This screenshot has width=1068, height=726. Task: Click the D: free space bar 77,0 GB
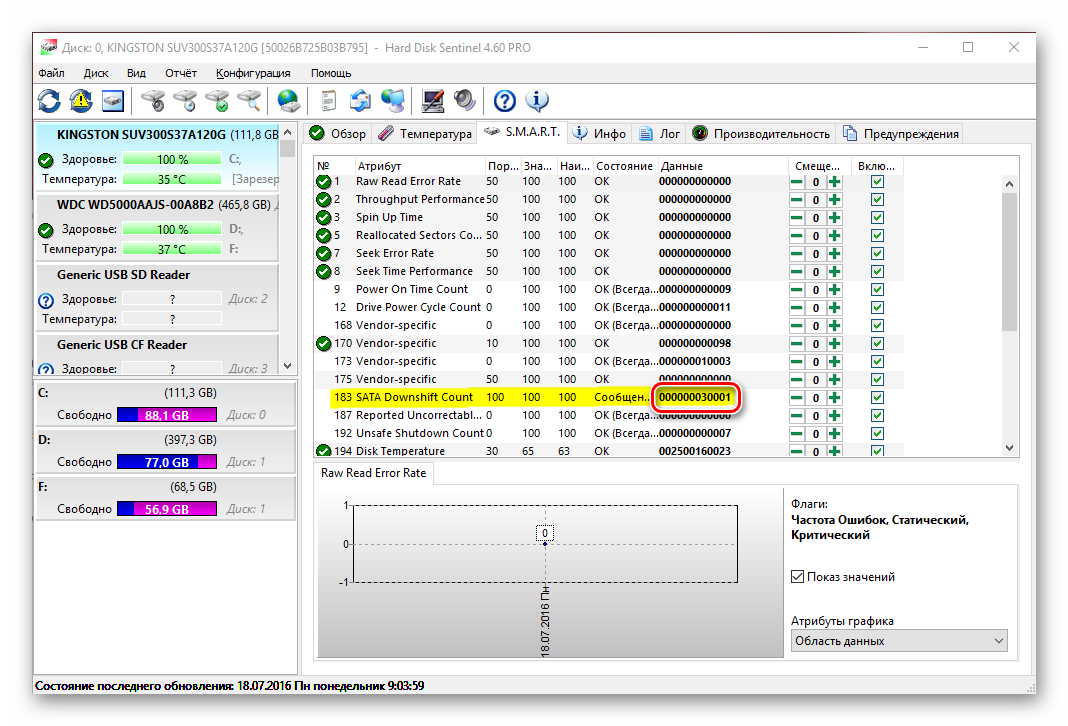pyautogui.click(x=167, y=462)
